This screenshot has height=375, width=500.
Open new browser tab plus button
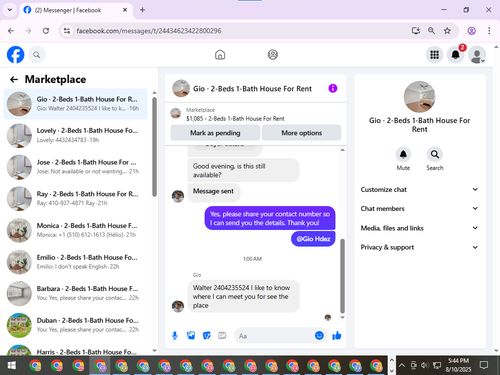[142, 10]
